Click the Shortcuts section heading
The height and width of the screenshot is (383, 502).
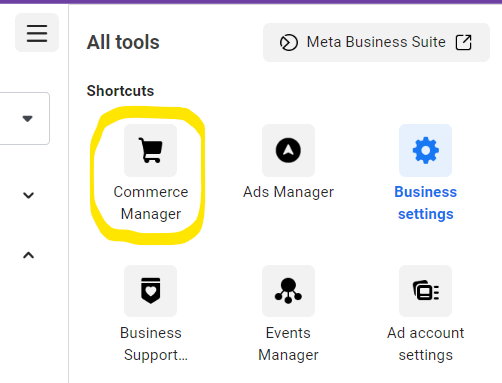(120, 91)
